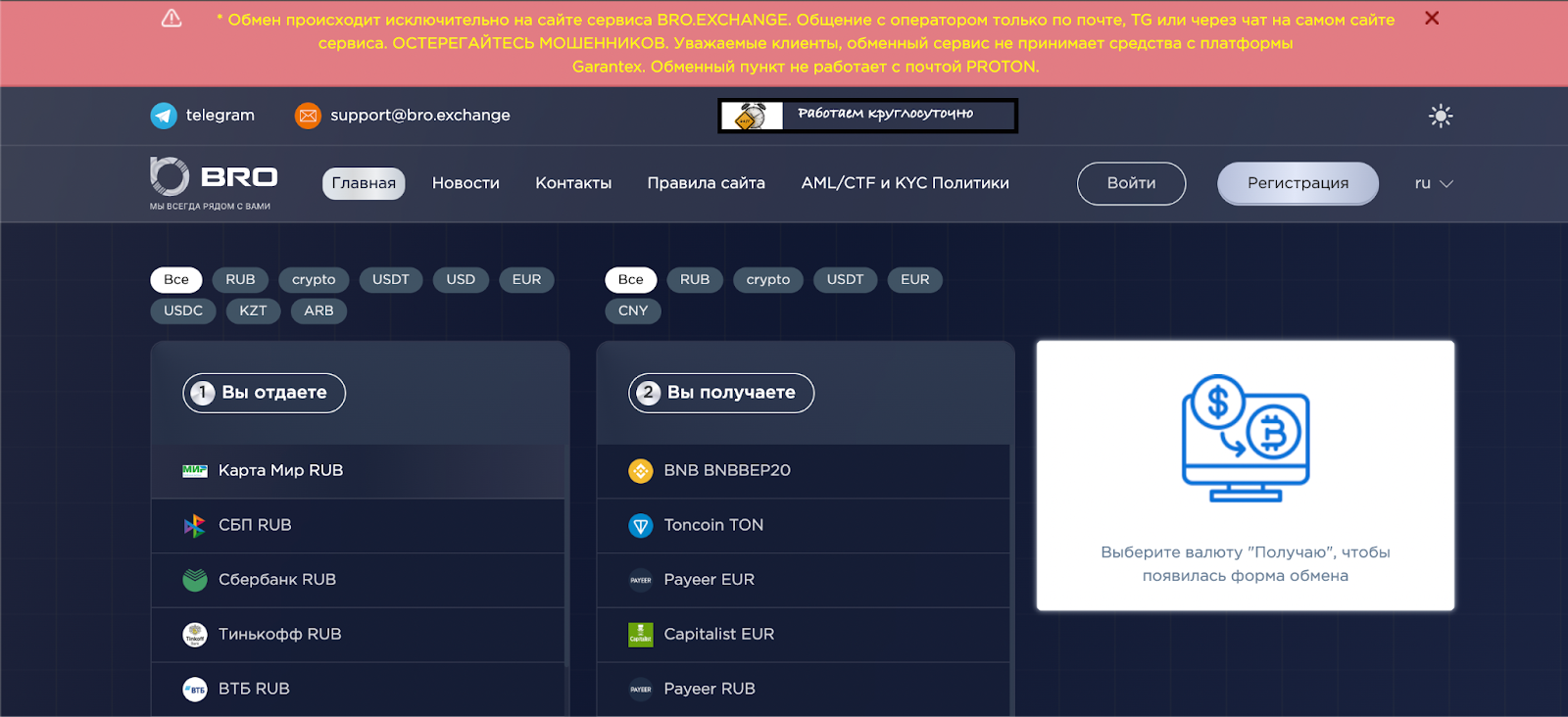Click the support email envelope icon
This screenshot has height=717, width=1568.
tap(308, 116)
